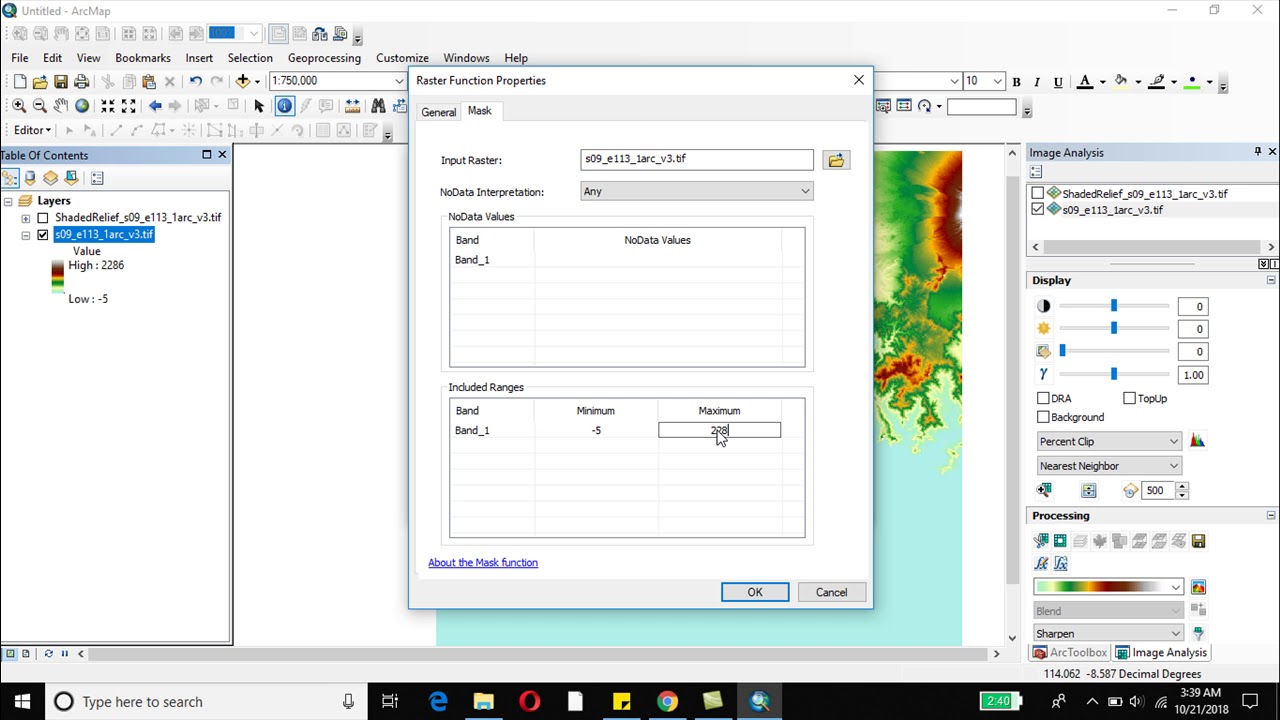Screen dimensions: 1280x720
Task: Switch to the General tab
Action: coord(438,112)
